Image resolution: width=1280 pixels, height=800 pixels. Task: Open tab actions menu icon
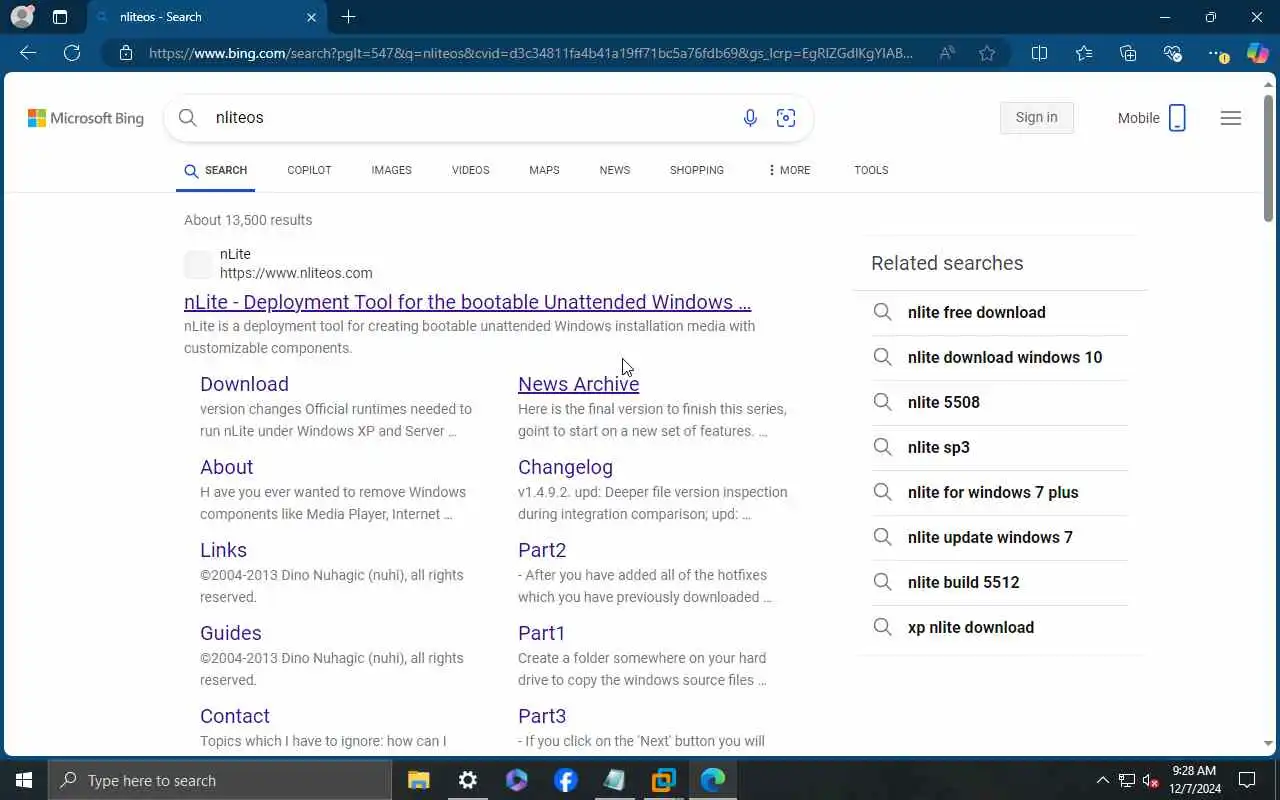[60, 17]
